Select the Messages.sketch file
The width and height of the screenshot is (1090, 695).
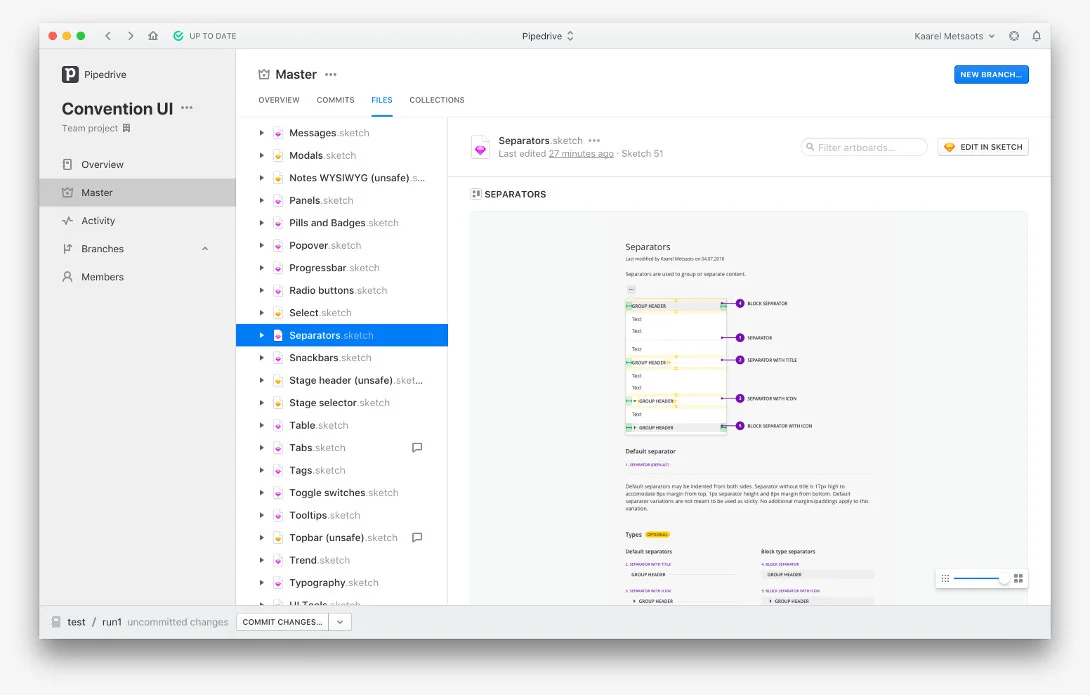point(341,133)
